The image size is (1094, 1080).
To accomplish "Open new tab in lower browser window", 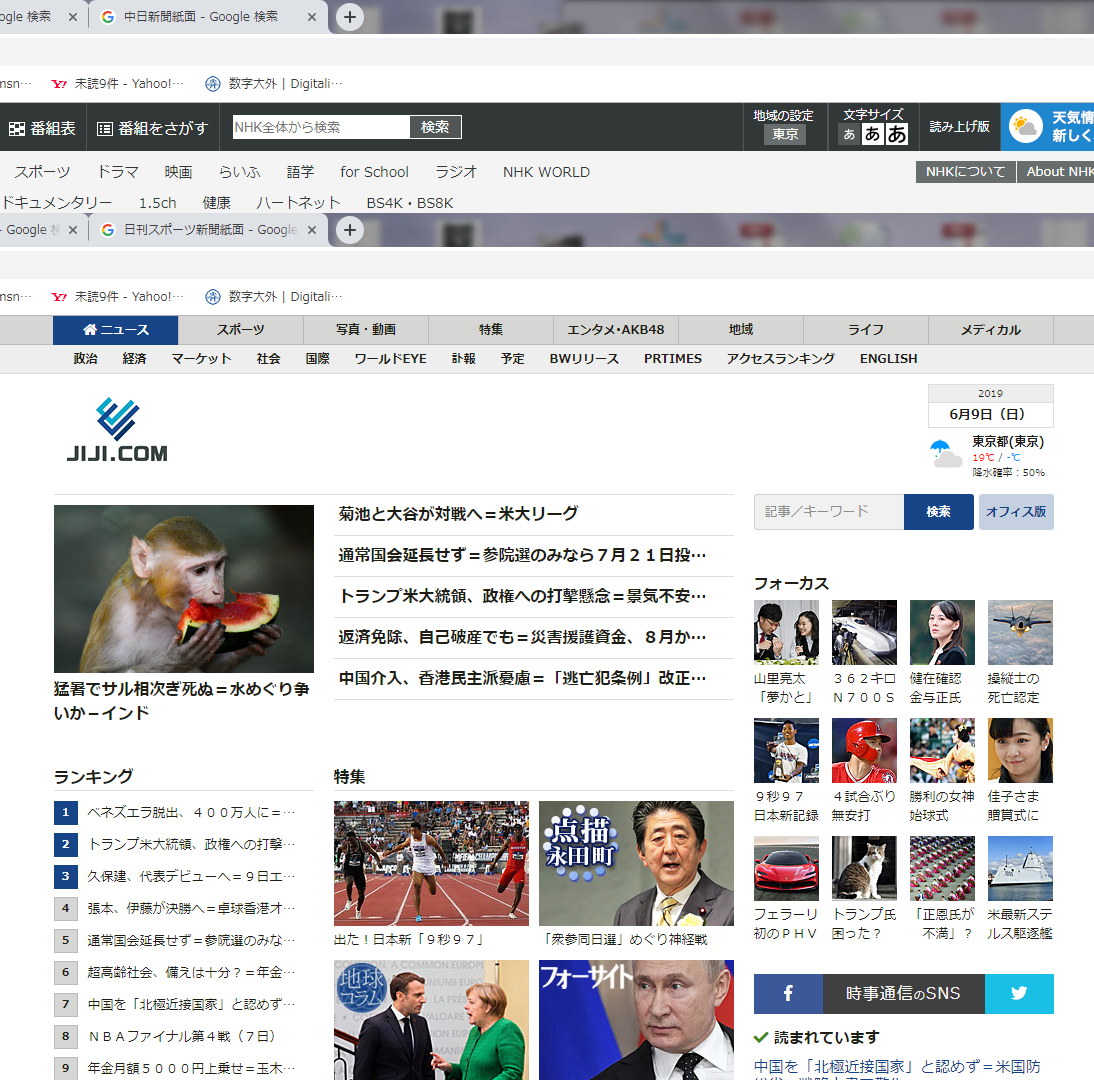I will [350, 230].
